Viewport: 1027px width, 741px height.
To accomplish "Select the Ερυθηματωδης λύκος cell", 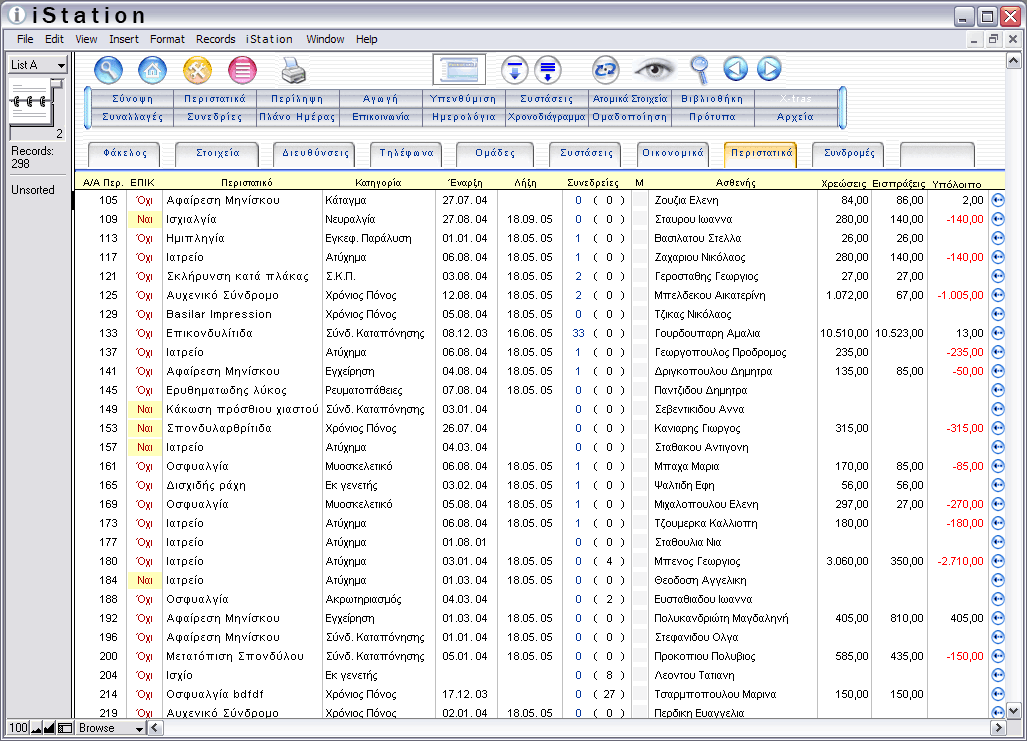I will (244, 390).
